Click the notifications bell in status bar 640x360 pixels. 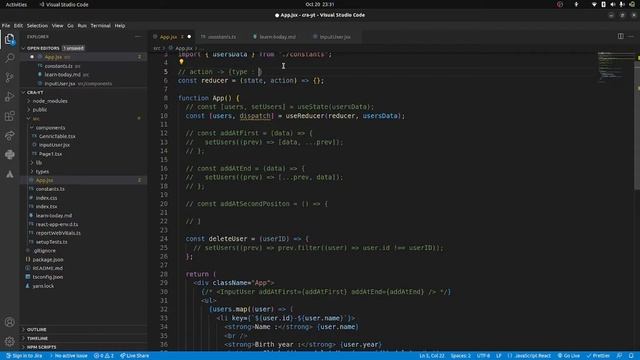click(631, 356)
